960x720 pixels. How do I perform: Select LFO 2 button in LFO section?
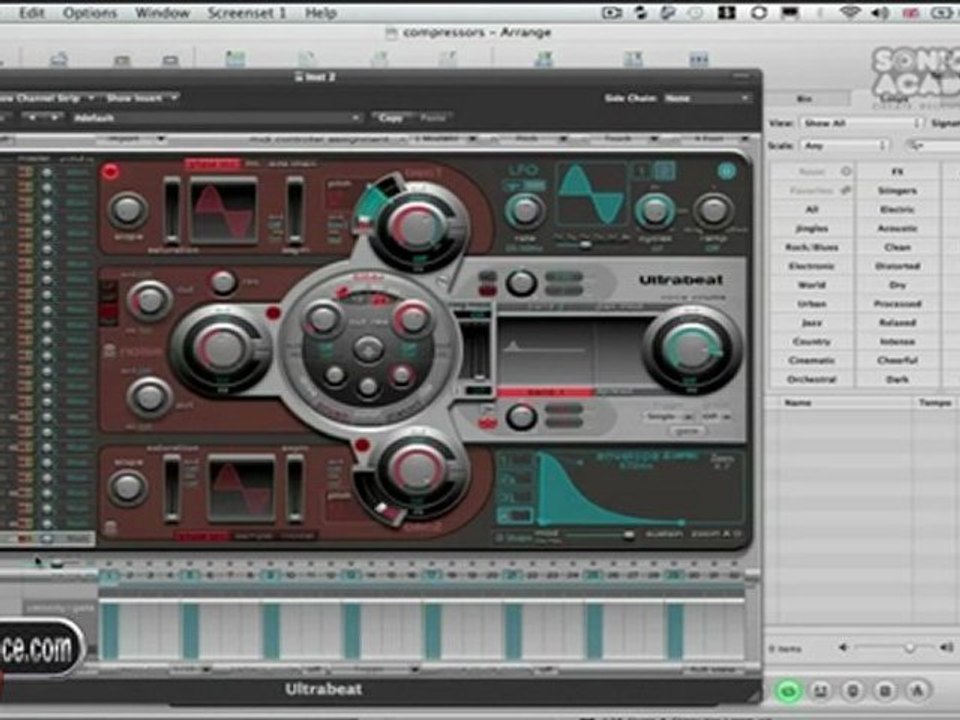[x=666, y=171]
